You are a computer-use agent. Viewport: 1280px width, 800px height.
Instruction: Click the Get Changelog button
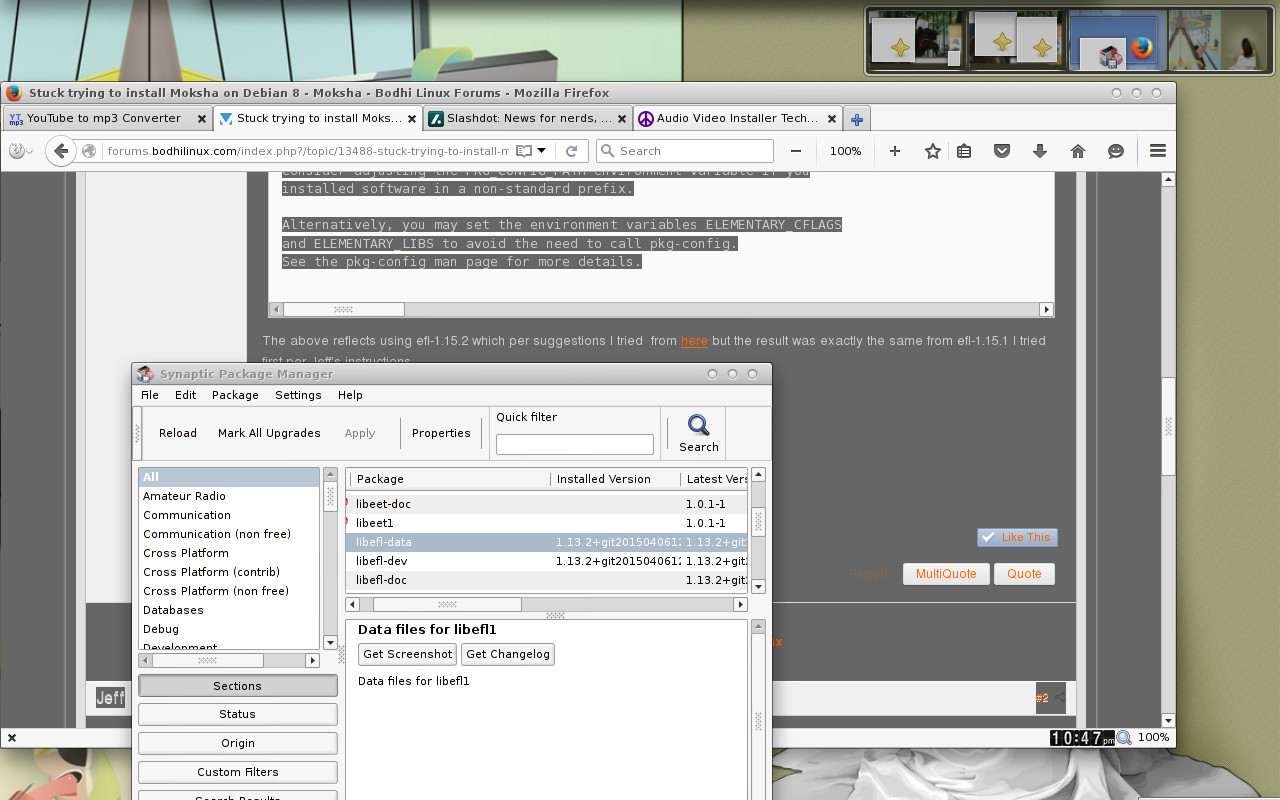pyautogui.click(x=508, y=654)
